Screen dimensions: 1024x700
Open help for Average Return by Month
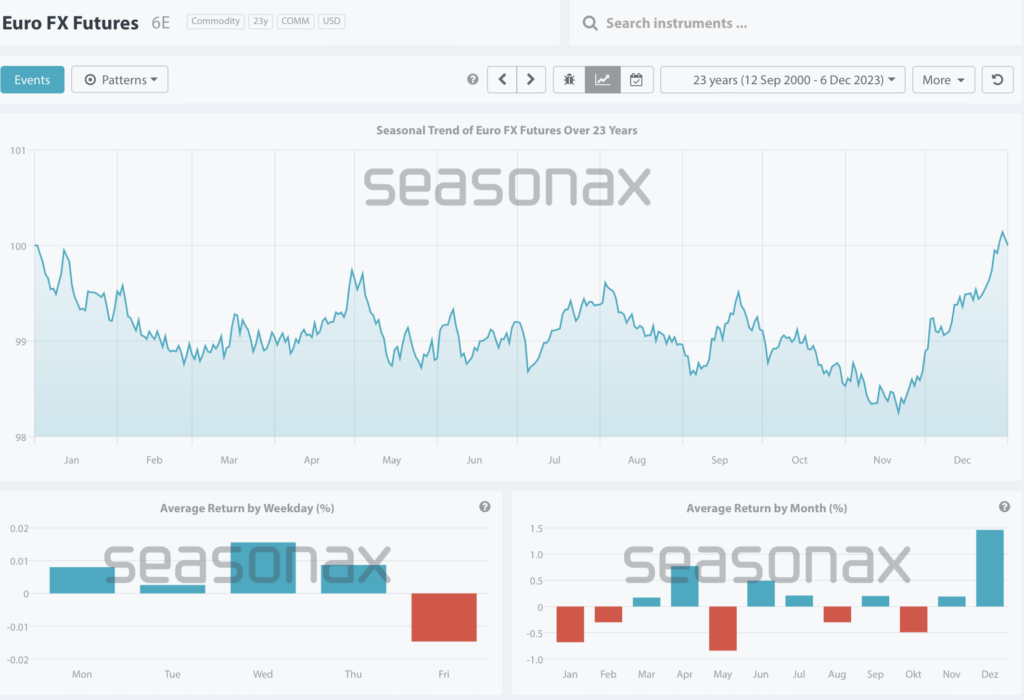pyautogui.click(x=1004, y=507)
